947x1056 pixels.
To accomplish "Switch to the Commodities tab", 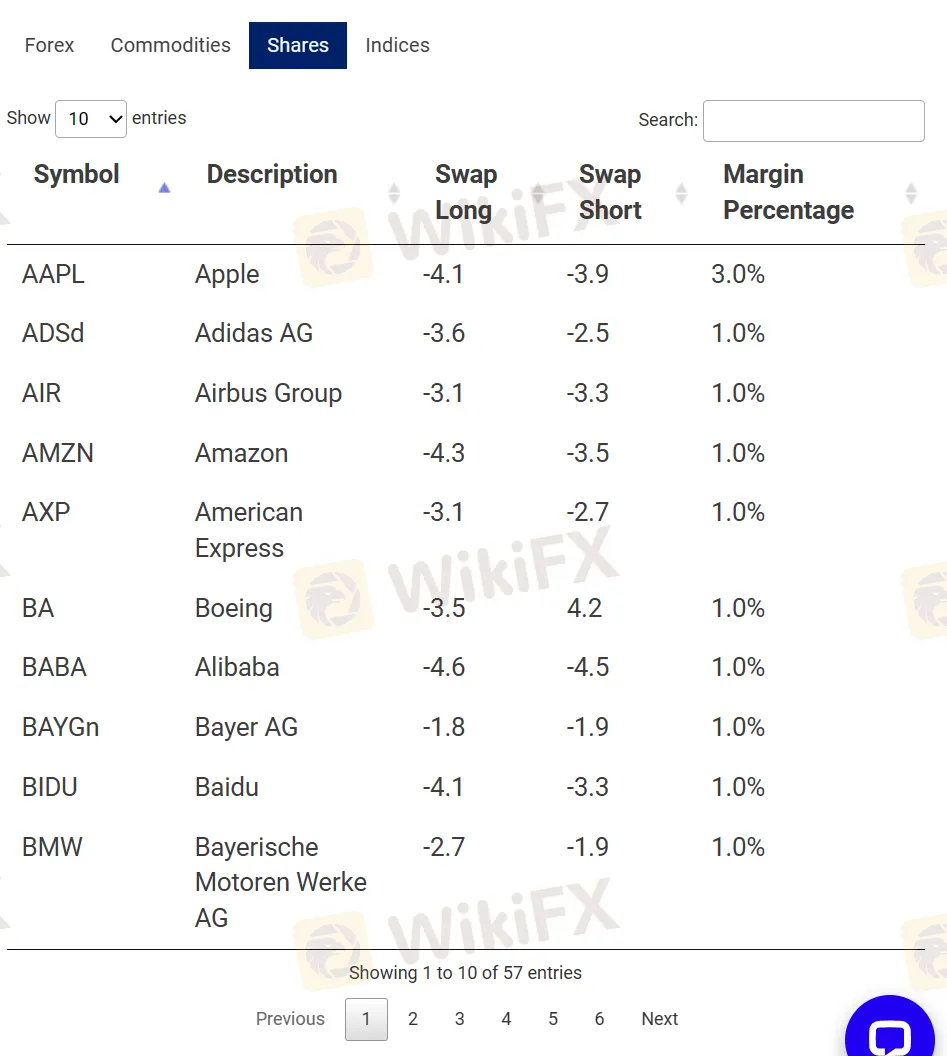I will pos(170,45).
